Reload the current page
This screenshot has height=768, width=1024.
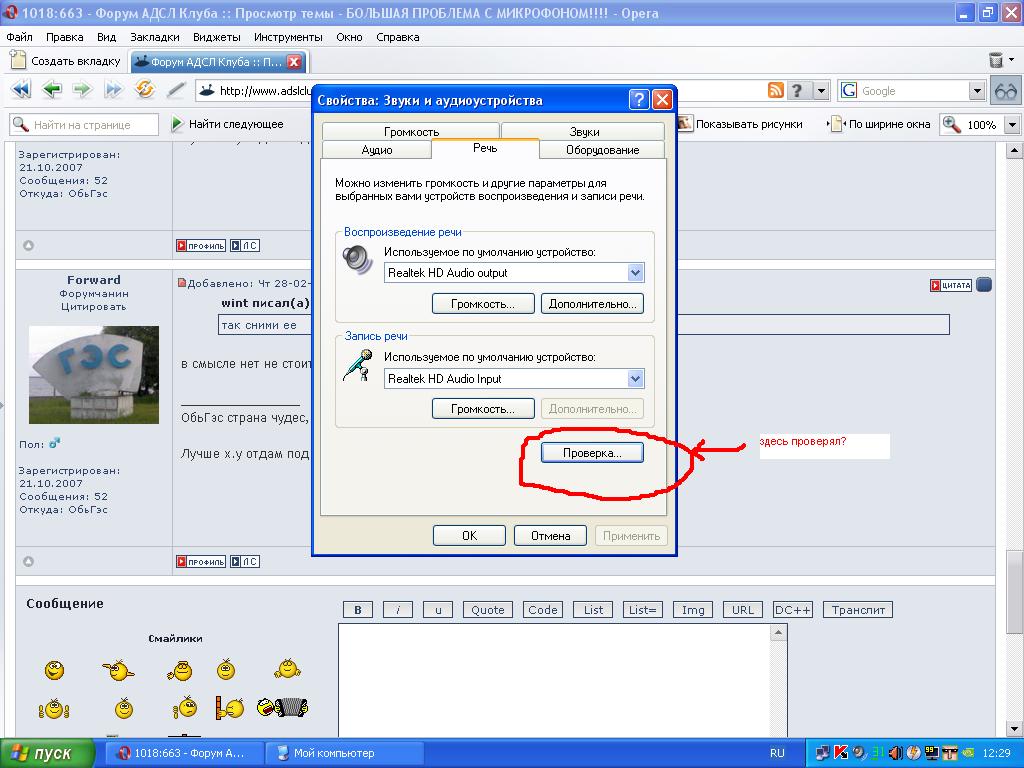(145, 90)
